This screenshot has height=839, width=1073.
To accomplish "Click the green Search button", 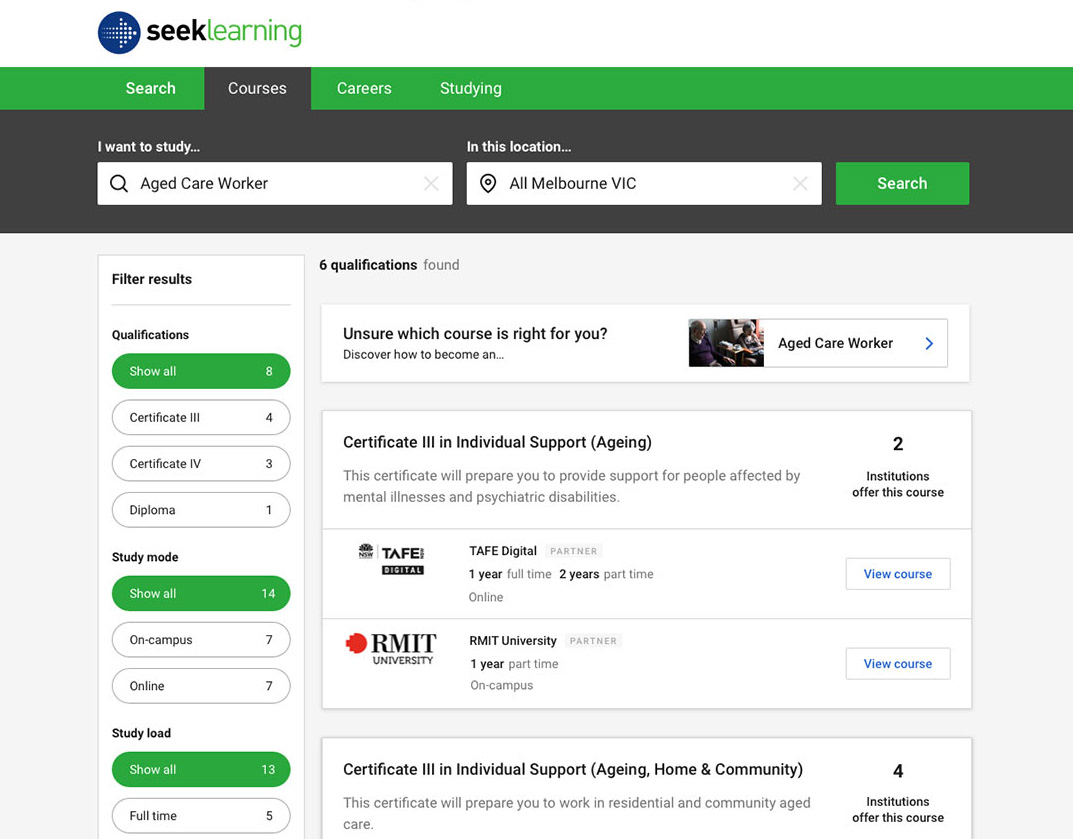I will pyautogui.click(x=903, y=183).
